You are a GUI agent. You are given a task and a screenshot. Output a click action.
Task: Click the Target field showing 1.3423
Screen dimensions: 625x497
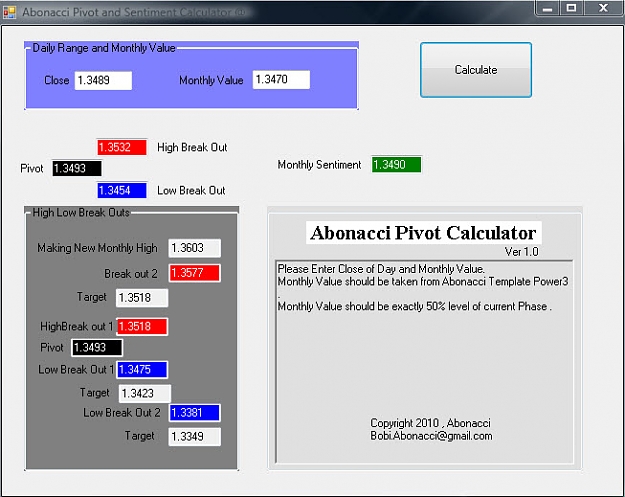point(145,393)
